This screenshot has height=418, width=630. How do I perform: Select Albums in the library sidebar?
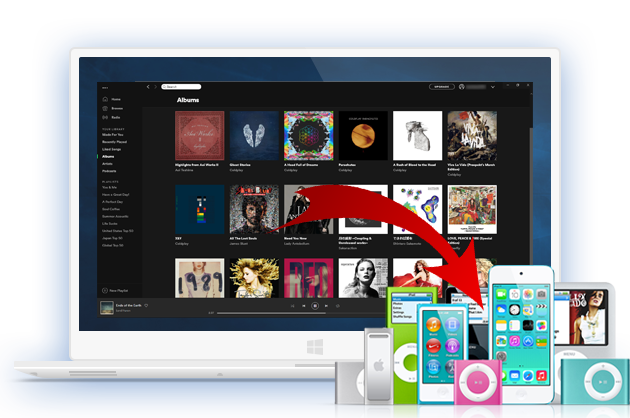point(108,156)
